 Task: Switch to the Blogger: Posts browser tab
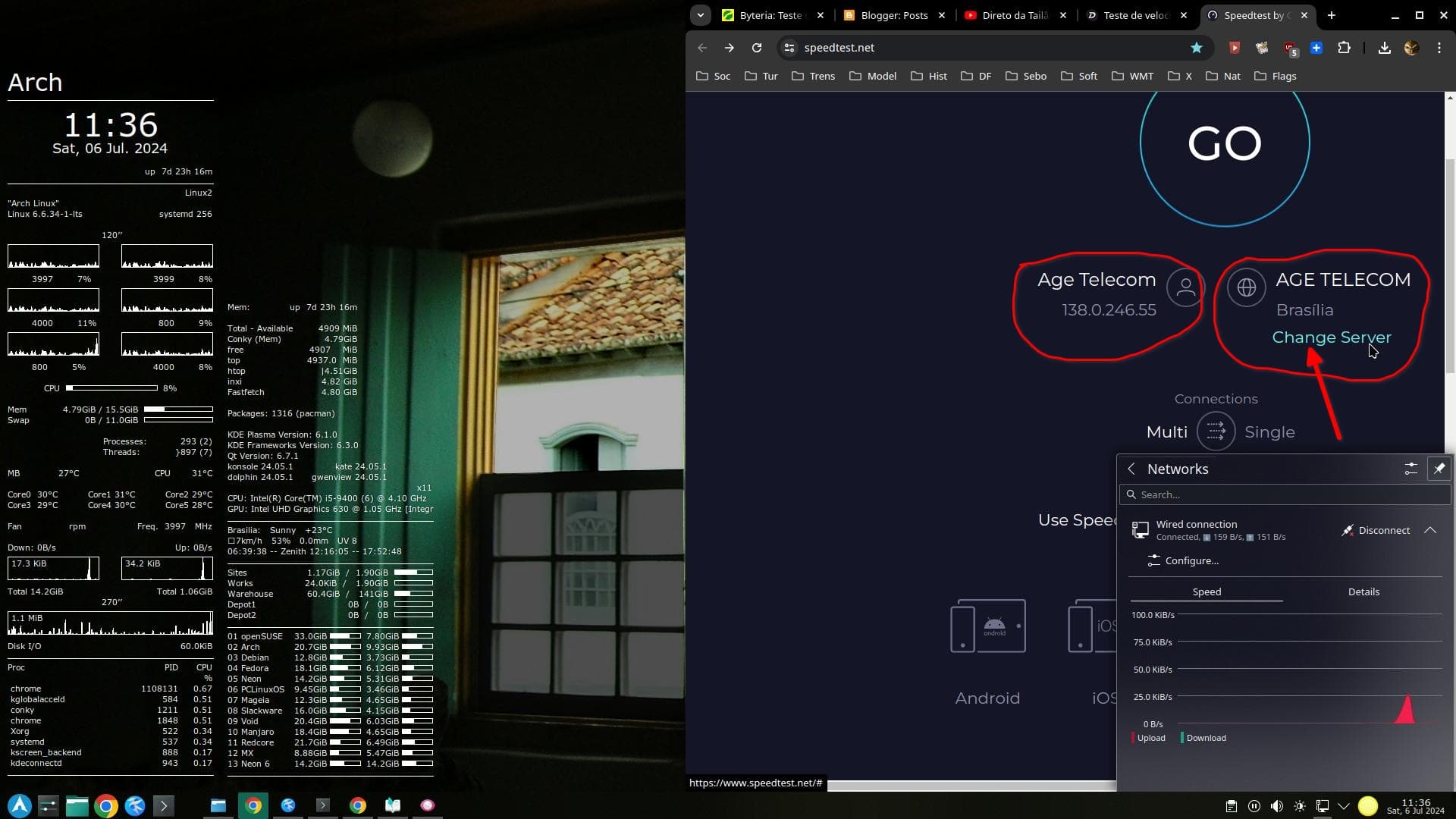(893, 15)
